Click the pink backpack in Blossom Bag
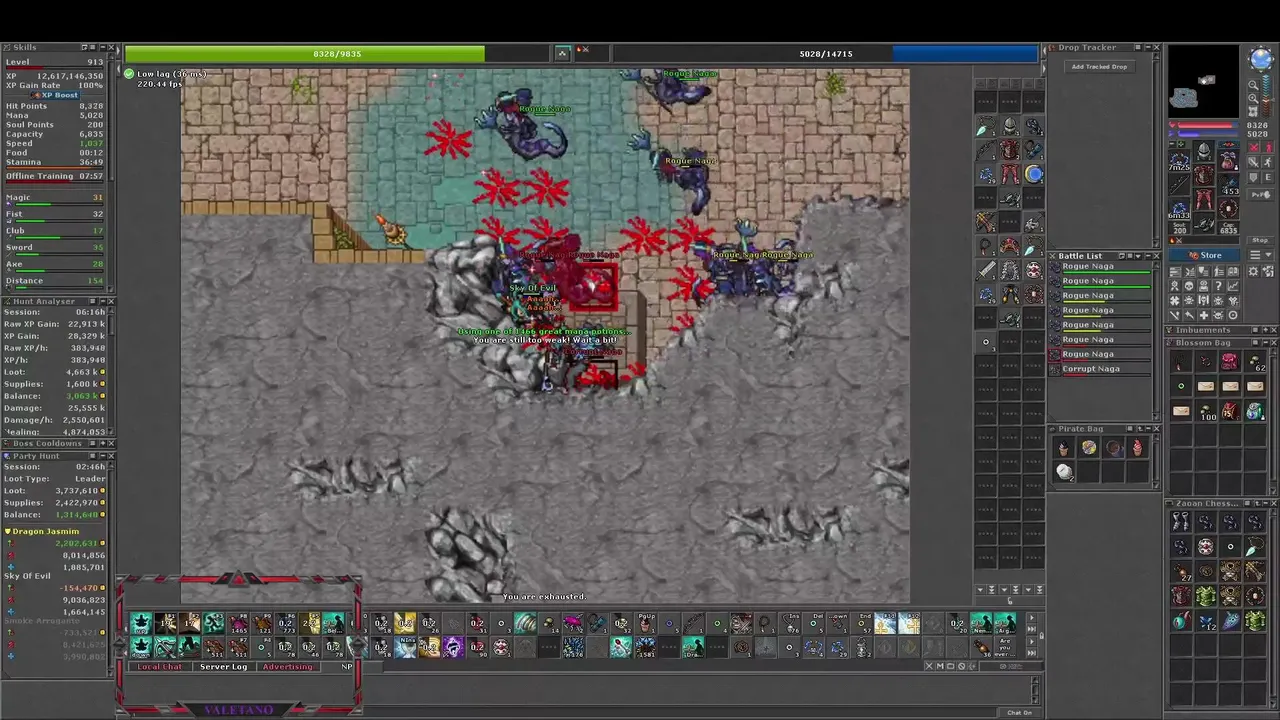 [1230, 362]
